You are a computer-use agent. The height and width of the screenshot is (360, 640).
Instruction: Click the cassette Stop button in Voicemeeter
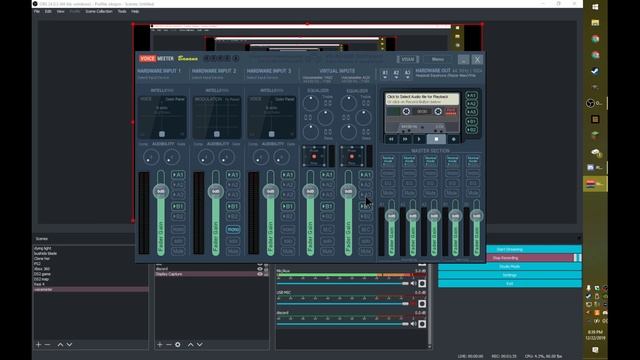[436, 139]
